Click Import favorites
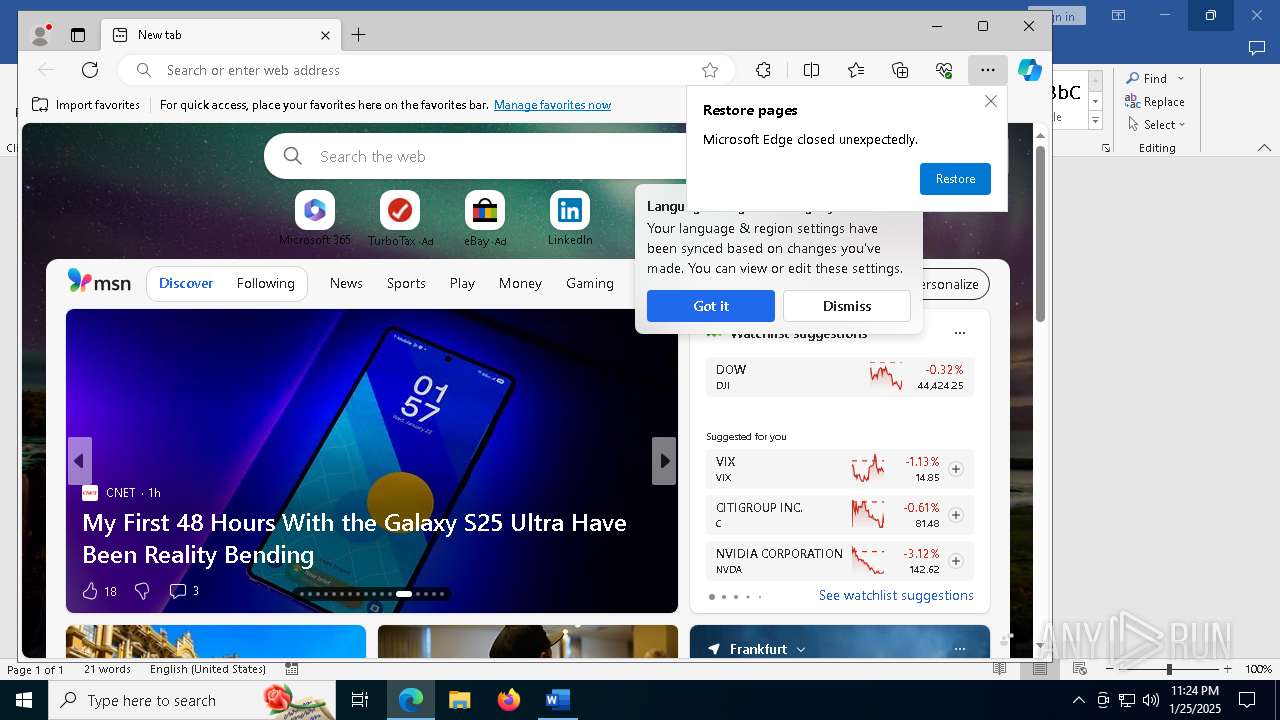The image size is (1280, 720). tap(86, 105)
